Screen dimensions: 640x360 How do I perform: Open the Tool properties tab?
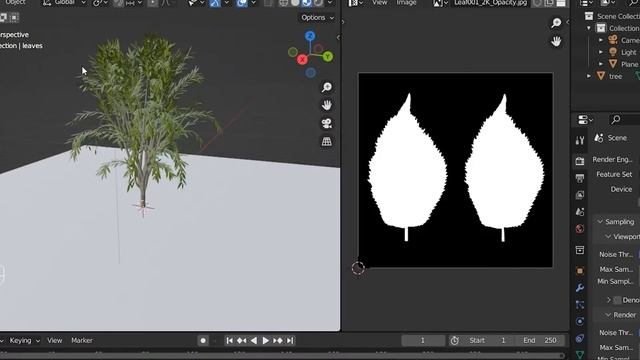580,140
